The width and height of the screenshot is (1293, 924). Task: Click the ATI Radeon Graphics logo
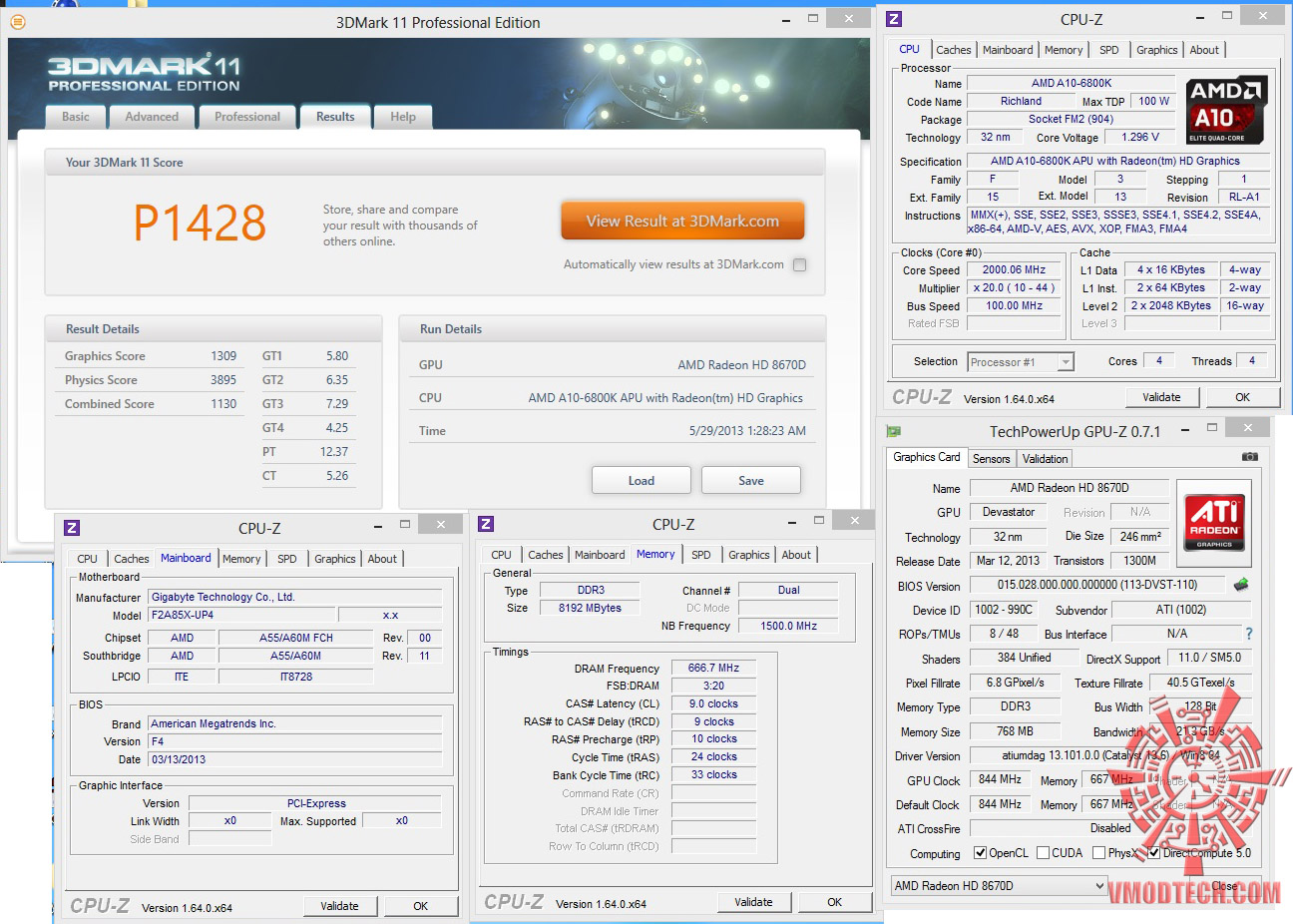(x=1214, y=521)
